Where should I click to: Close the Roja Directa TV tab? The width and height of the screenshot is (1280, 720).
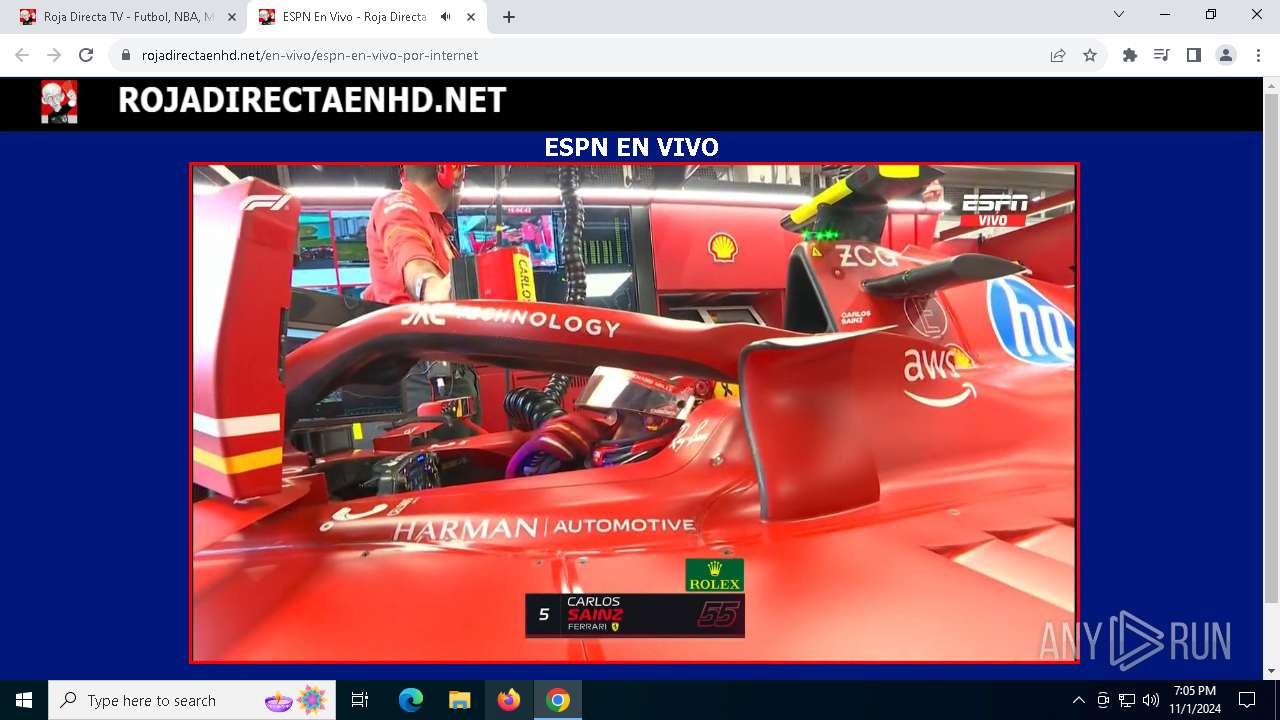(x=231, y=17)
